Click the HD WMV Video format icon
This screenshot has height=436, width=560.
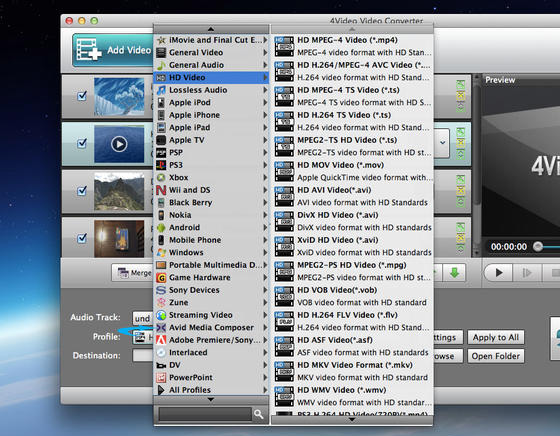pos(284,396)
